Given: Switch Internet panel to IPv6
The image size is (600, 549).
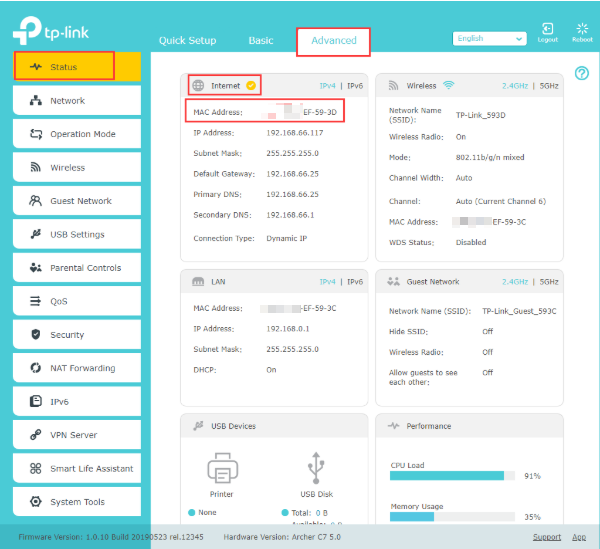Looking at the screenshot, I should [x=355, y=86].
